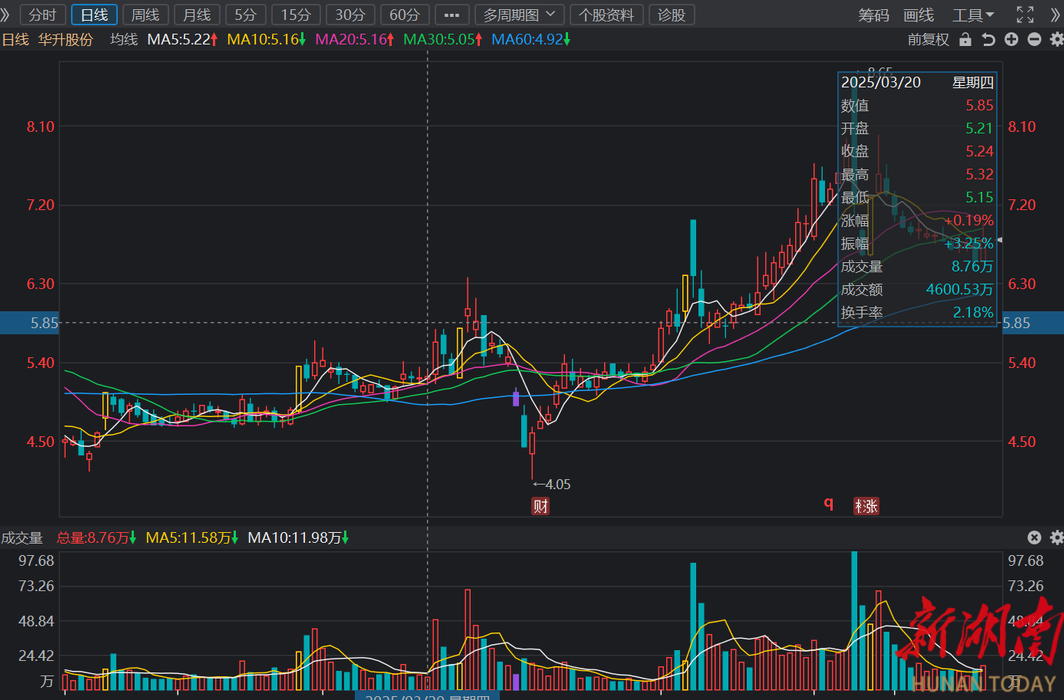Viewport: 1064px width, 700px height.
Task: Open more periods via ellipsis button
Action: coord(452,14)
